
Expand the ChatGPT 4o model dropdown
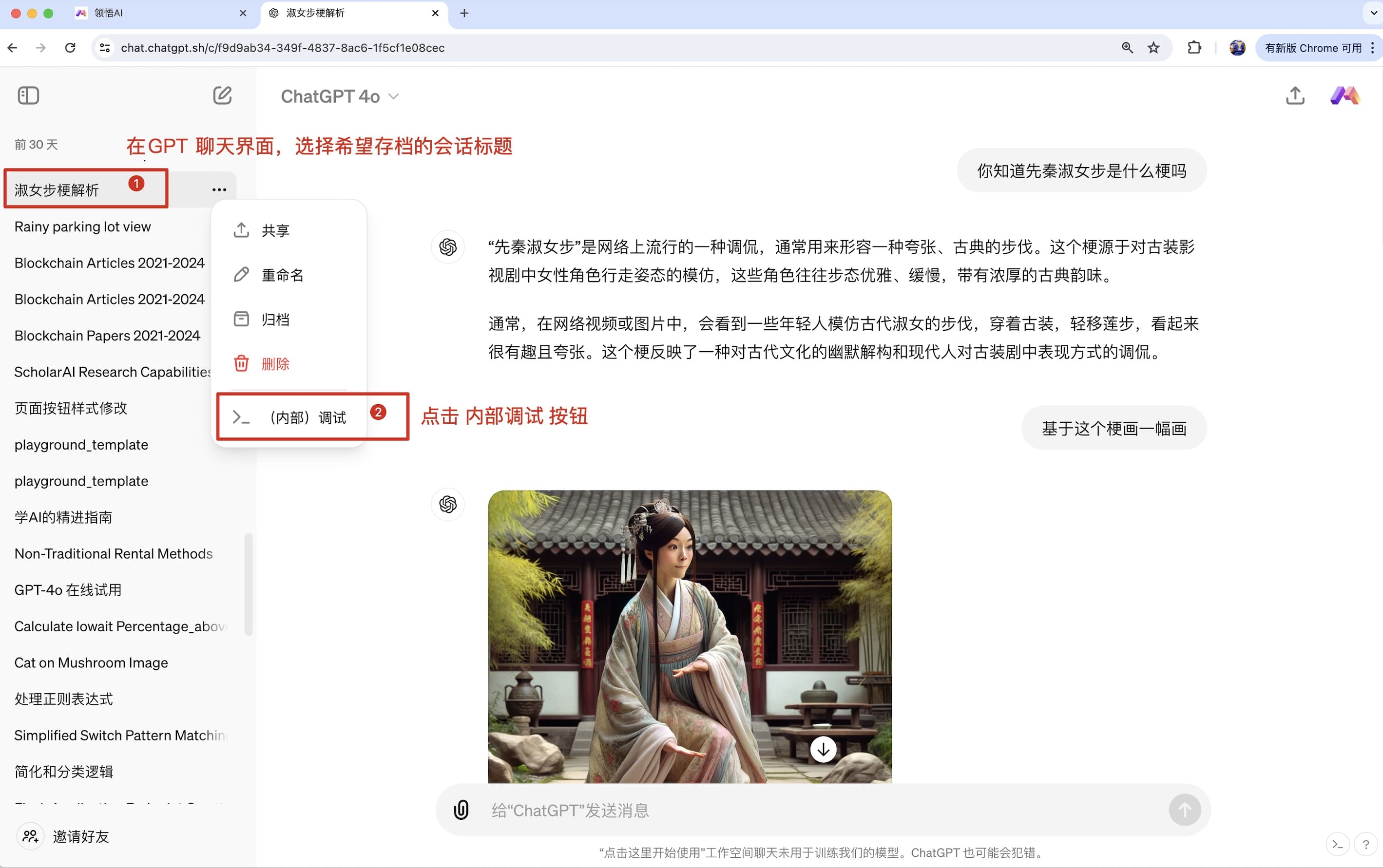click(339, 96)
